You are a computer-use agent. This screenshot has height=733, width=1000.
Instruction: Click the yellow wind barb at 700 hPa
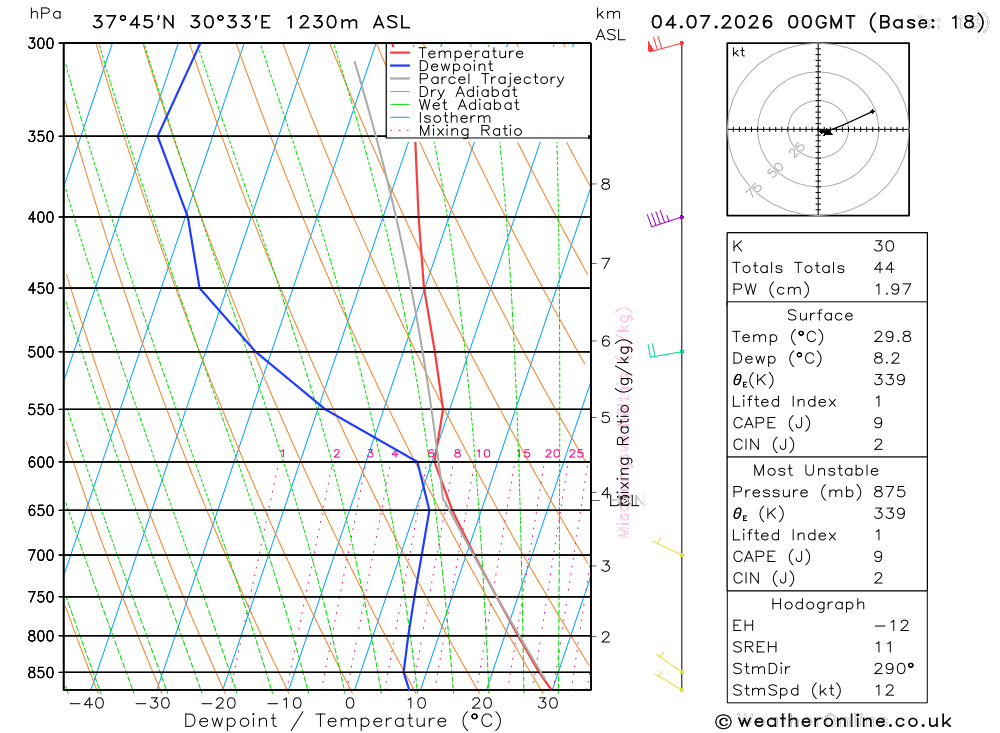(x=668, y=547)
